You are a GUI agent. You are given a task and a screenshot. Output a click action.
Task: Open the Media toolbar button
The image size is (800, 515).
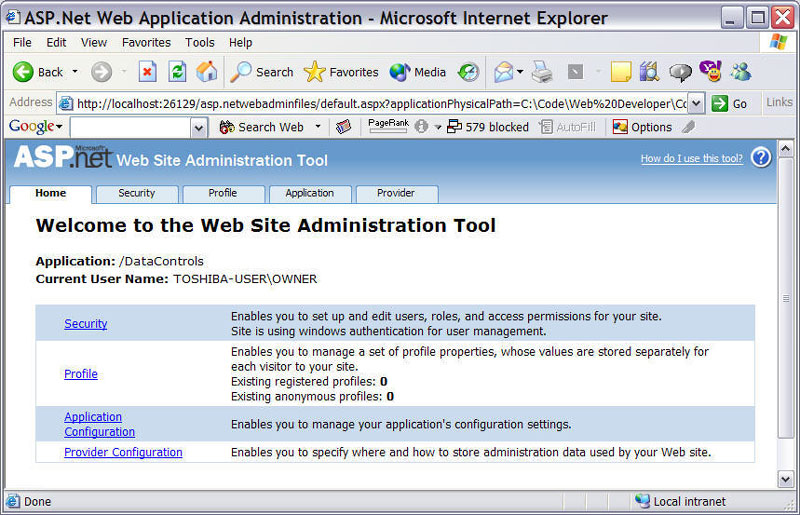pyautogui.click(x=418, y=72)
